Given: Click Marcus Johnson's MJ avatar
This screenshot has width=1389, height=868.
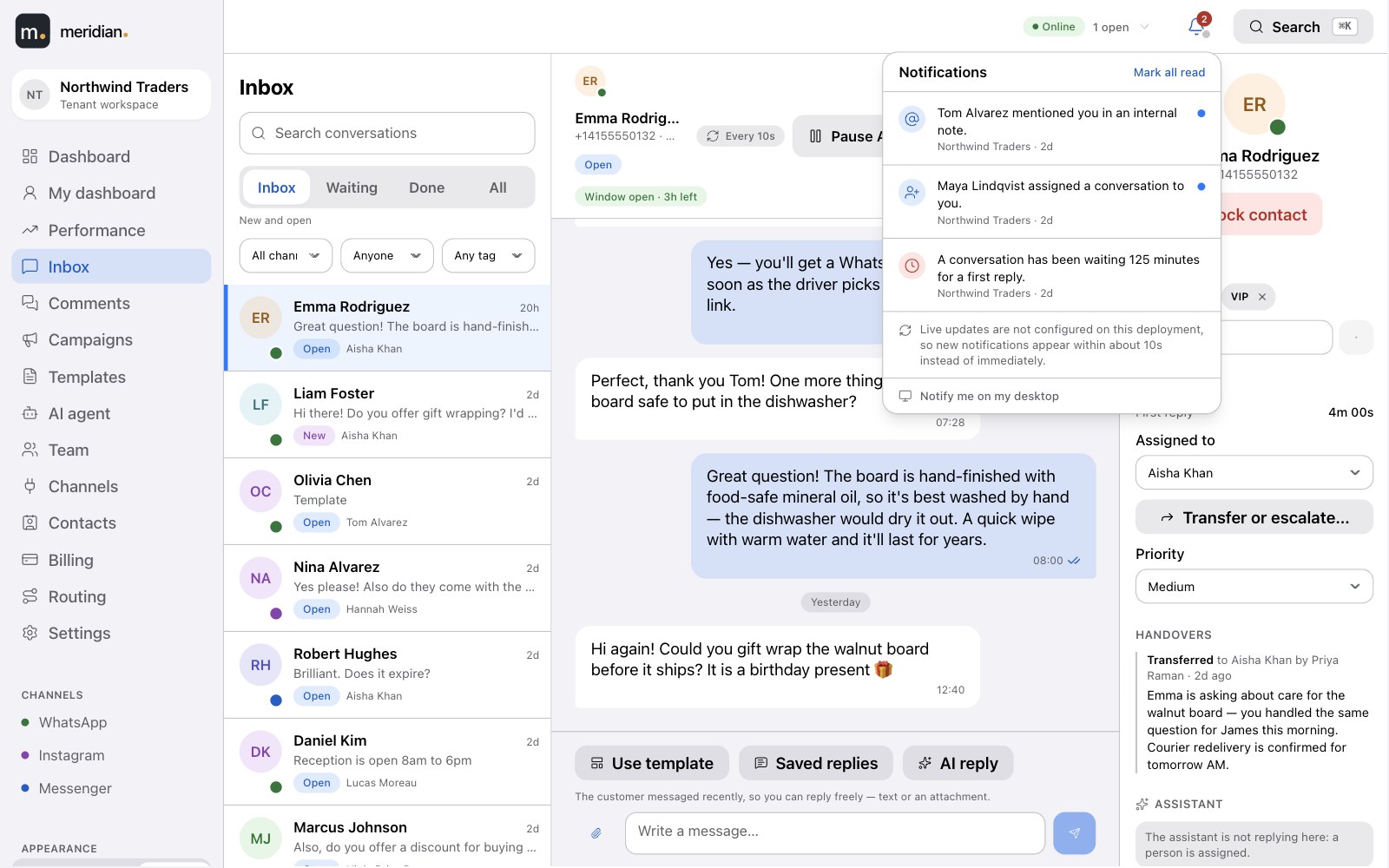Looking at the screenshot, I should 260,838.
